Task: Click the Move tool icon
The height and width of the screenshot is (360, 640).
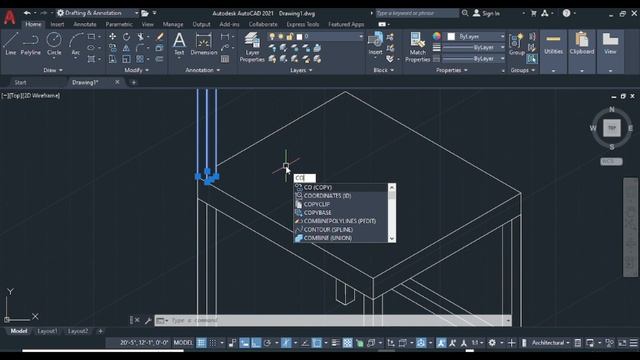Action: [112, 37]
